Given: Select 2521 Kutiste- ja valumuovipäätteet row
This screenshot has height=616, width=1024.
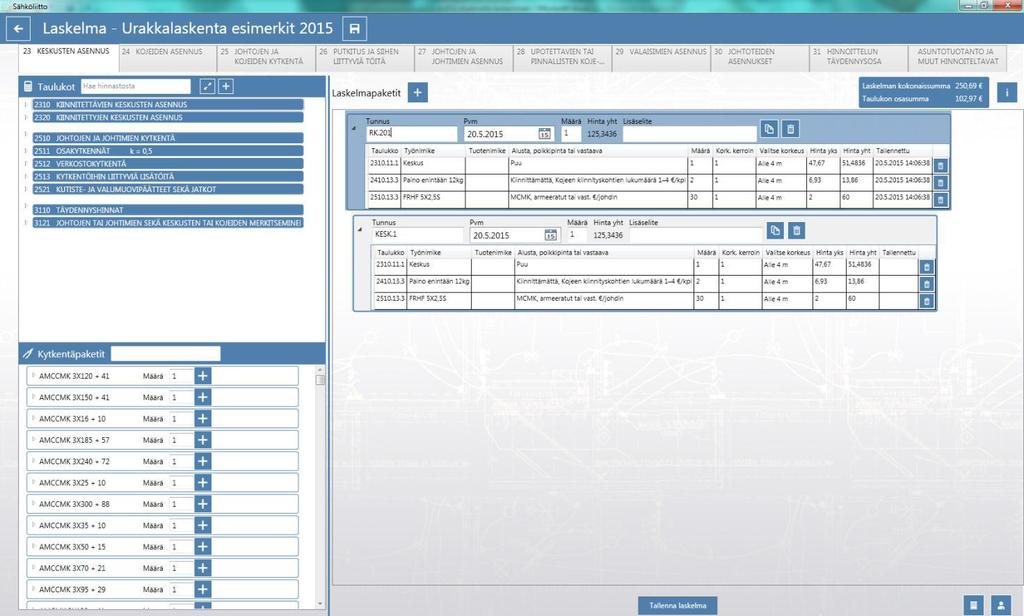Looking at the screenshot, I should [168, 189].
